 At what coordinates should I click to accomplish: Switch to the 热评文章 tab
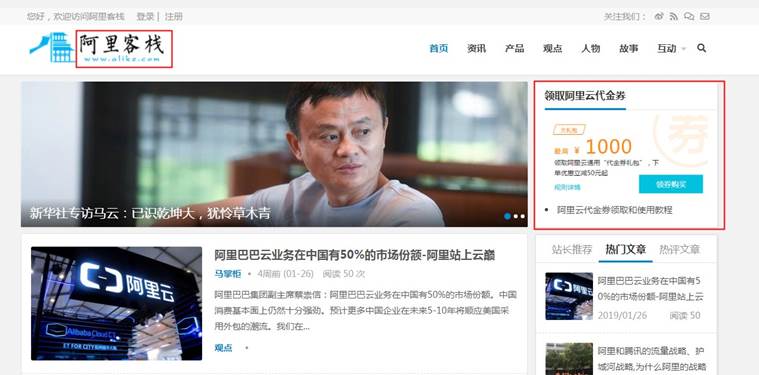pos(679,250)
